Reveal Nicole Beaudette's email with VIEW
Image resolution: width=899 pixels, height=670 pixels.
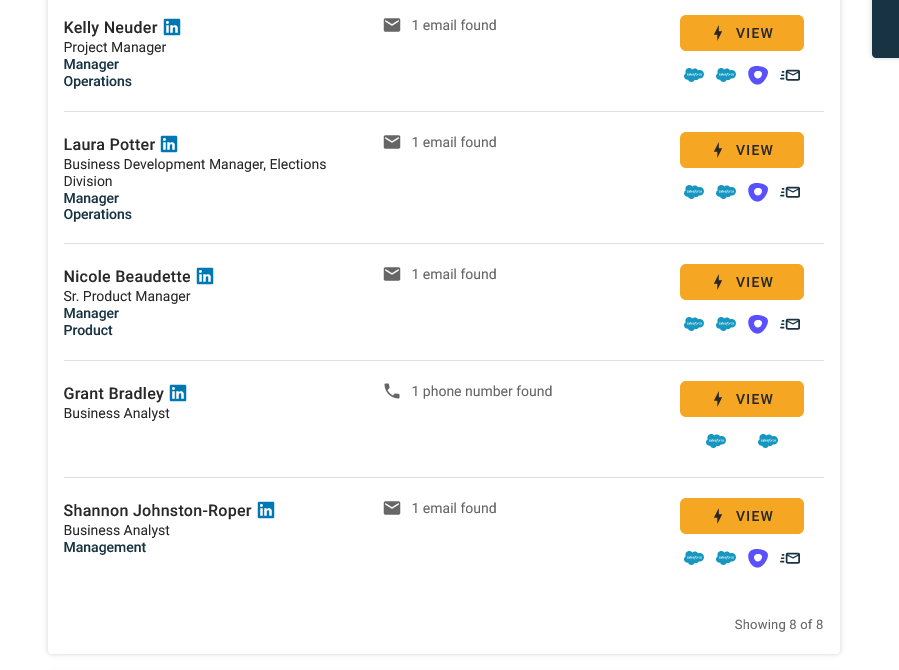pos(742,282)
